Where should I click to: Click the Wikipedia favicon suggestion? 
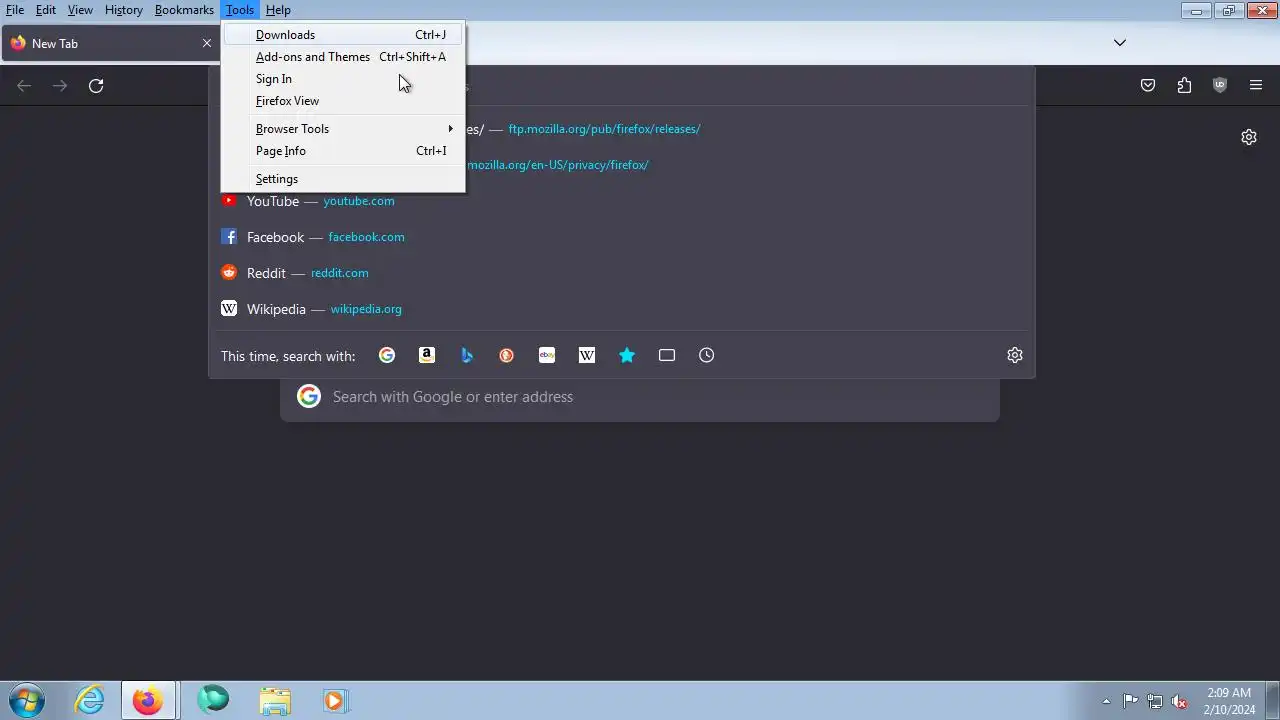click(229, 309)
